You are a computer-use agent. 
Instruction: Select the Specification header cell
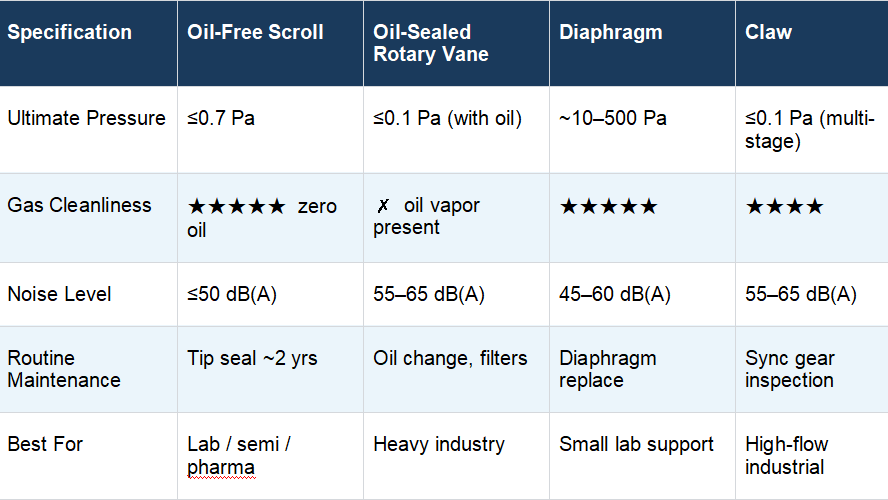[88, 44]
